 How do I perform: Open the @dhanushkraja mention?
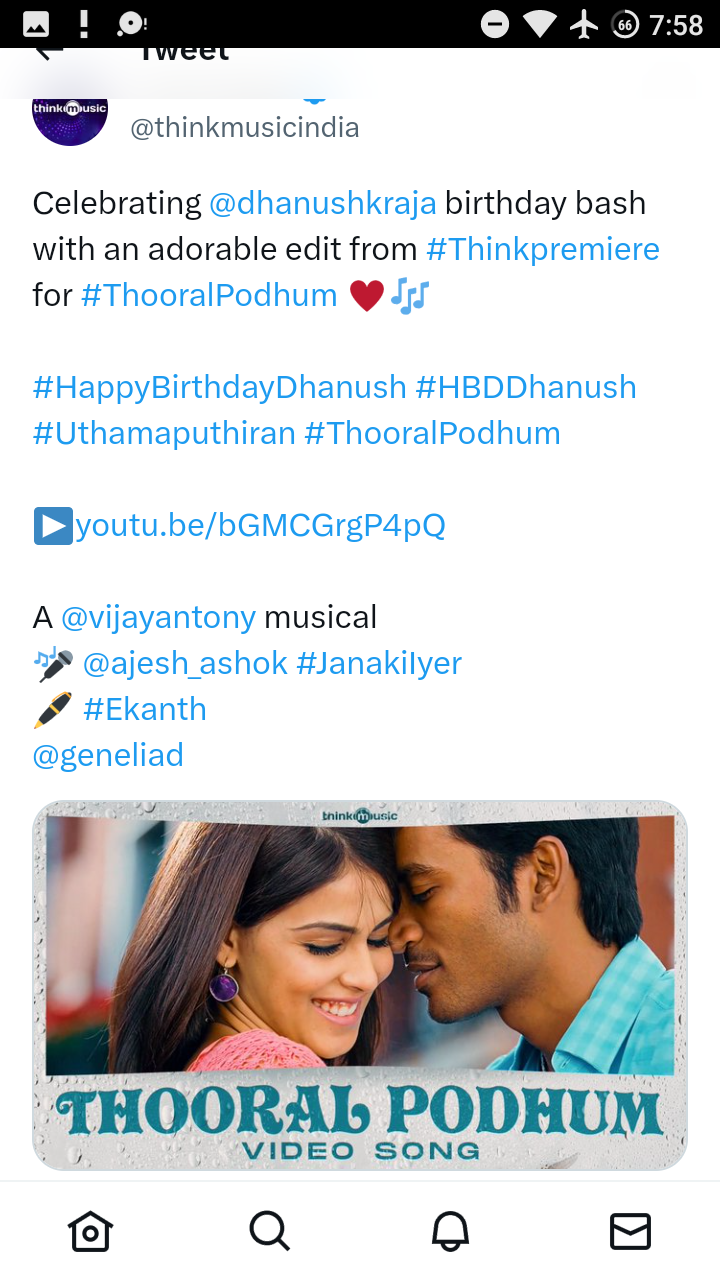[323, 203]
